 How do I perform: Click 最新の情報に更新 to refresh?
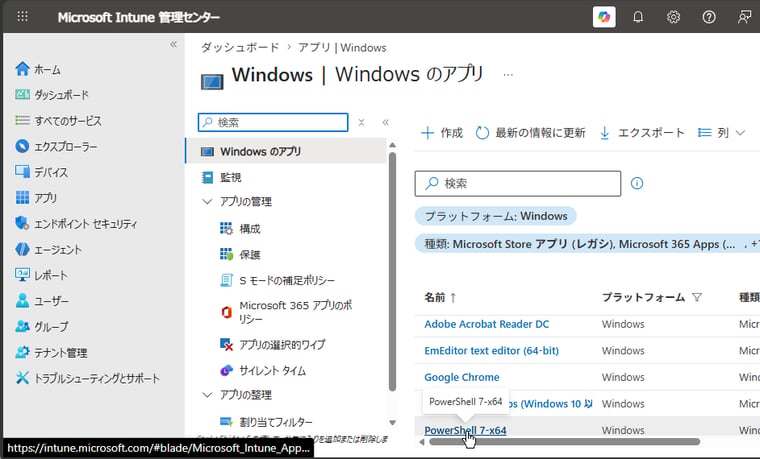(530, 132)
